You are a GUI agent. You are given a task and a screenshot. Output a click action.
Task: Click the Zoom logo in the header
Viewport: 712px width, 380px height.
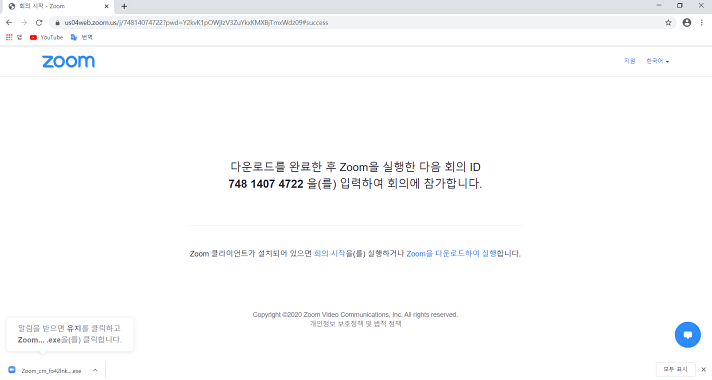coord(69,61)
